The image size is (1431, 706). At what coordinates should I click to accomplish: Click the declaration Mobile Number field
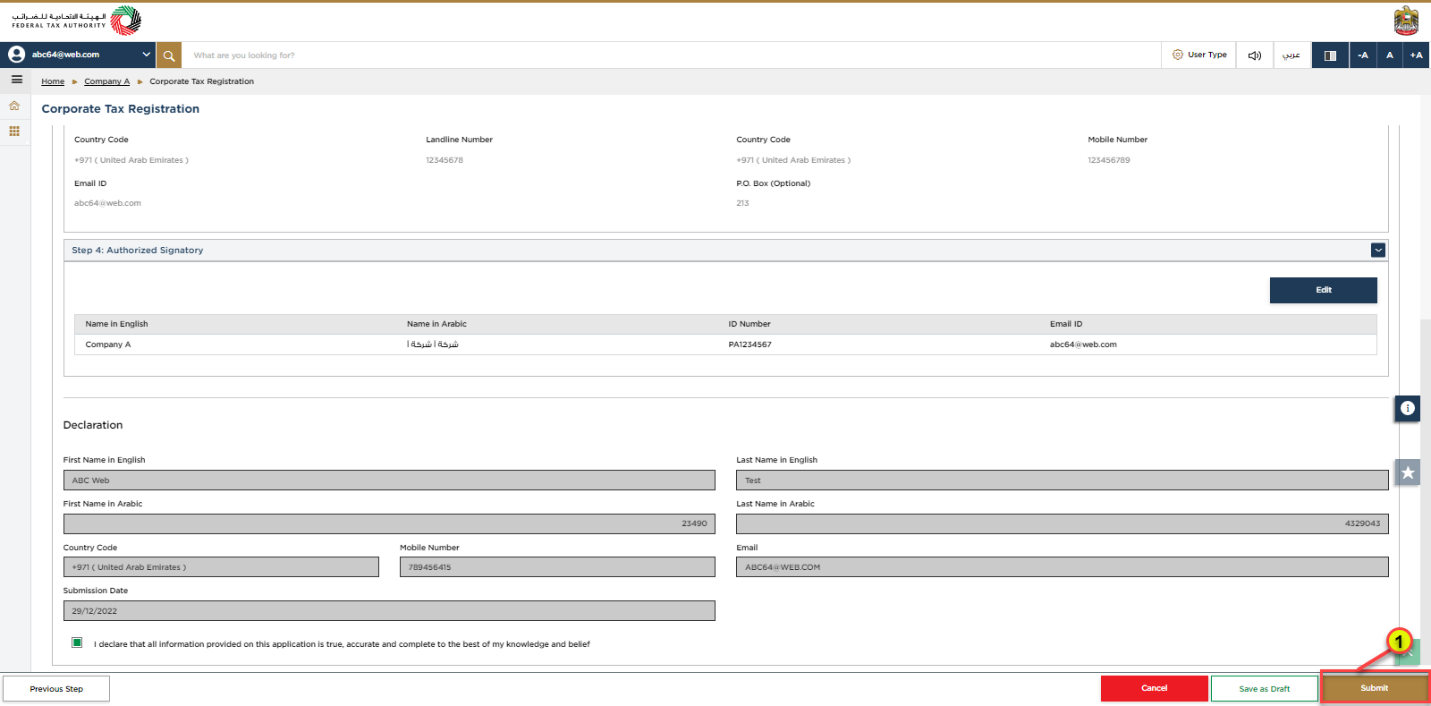click(x=558, y=567)
